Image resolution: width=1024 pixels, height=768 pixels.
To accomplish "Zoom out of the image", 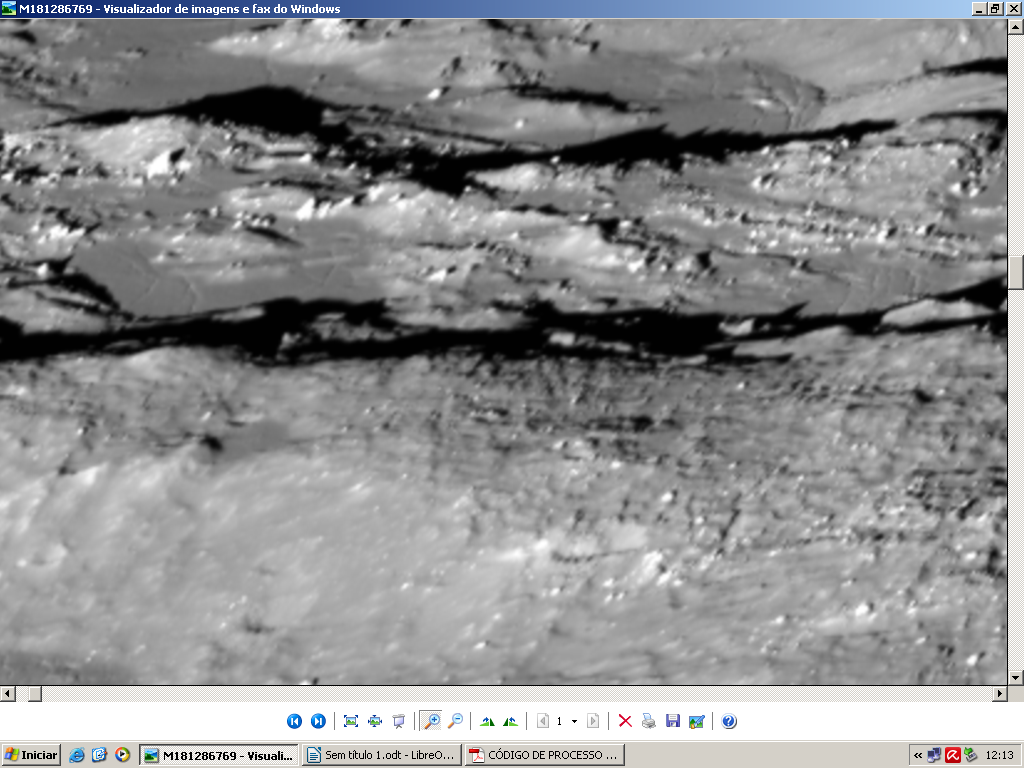I will 456,721.
